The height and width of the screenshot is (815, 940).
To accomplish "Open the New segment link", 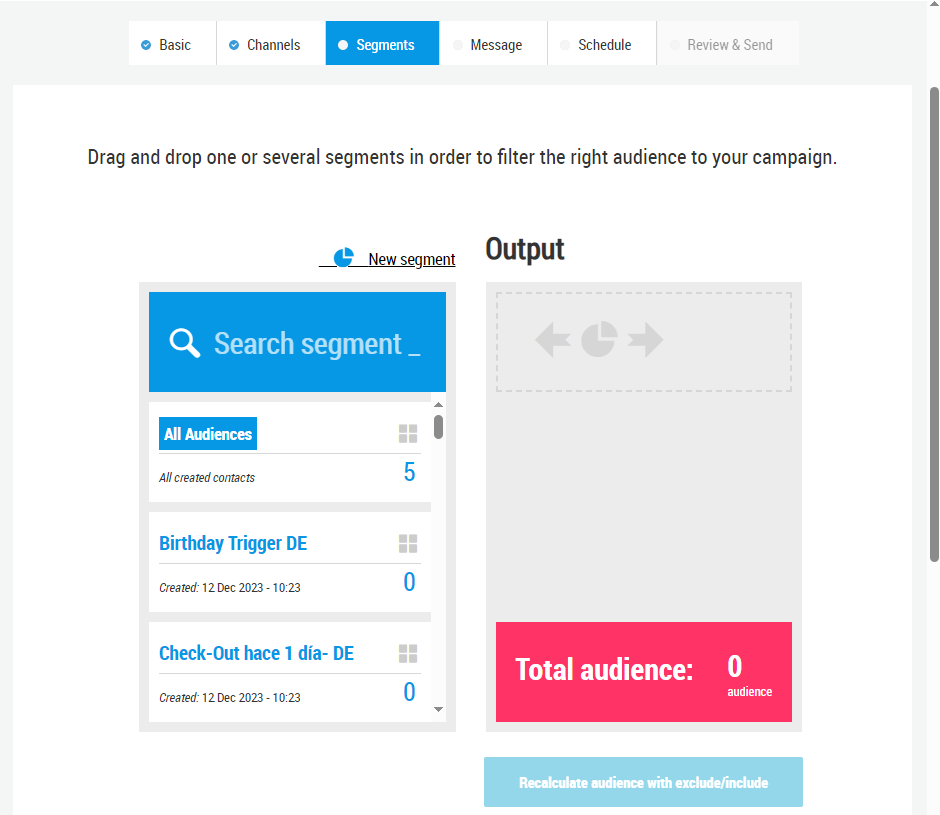I will 411,259.
